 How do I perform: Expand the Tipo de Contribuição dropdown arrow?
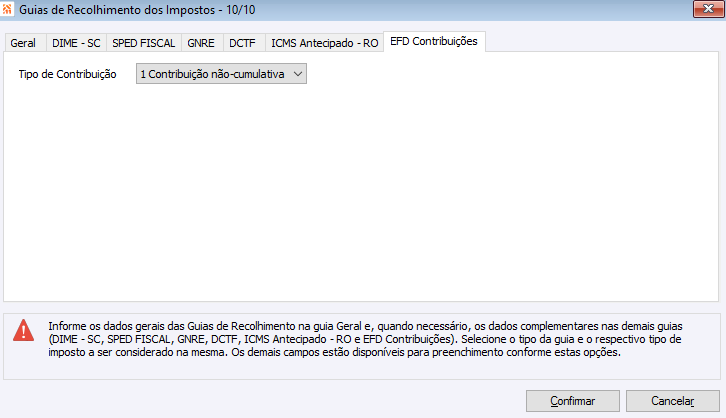(x=298, y=74)
